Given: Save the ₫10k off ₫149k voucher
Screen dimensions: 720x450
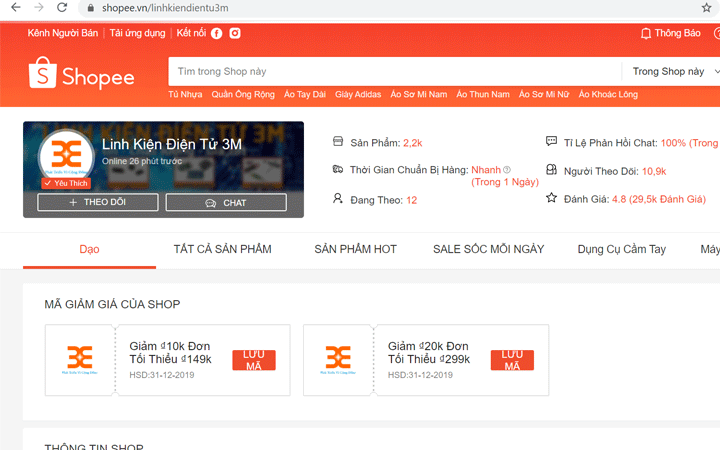Looking at the screenshot, I should point(254,360).
